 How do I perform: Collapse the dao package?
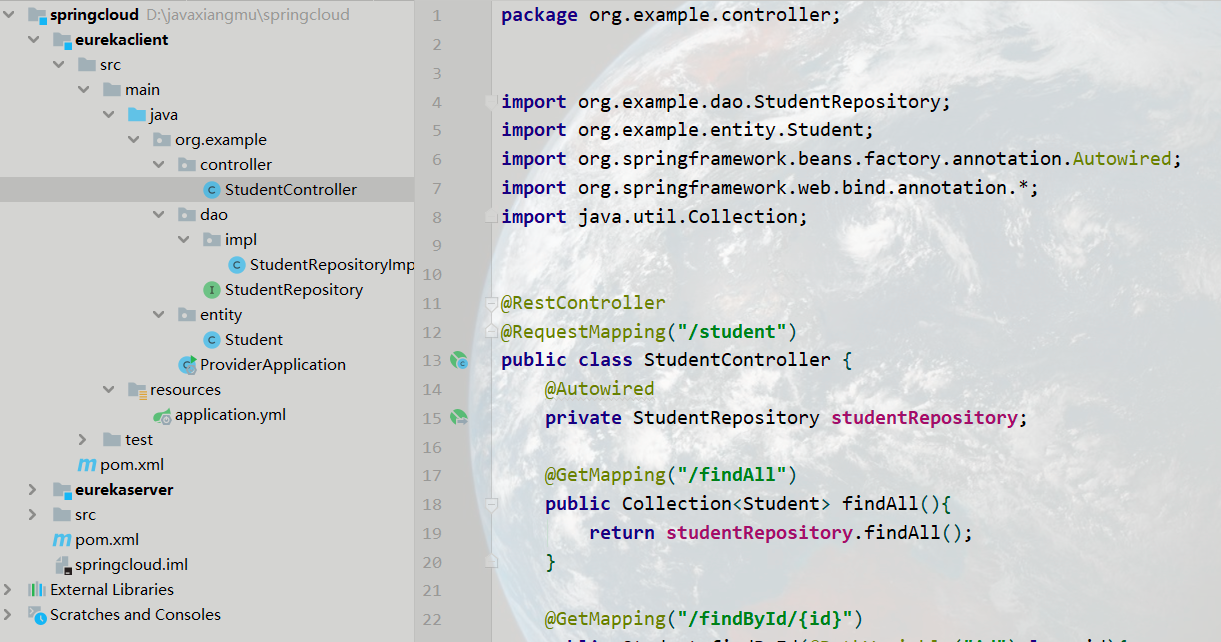(x=159, y=215)
